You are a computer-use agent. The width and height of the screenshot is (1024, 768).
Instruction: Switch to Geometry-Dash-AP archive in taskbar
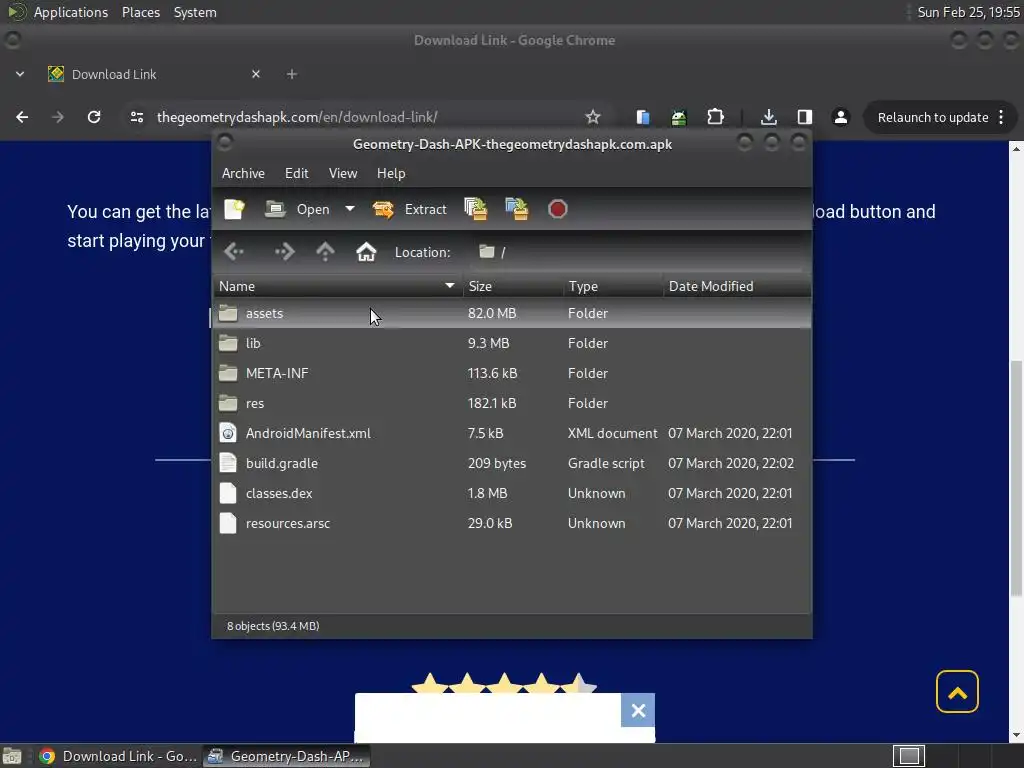point(286,756)
